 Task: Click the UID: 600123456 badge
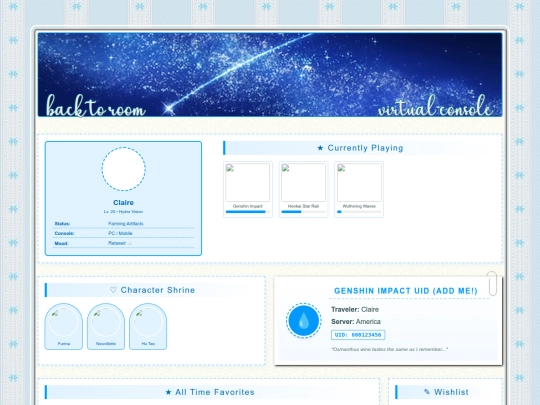click(x=358, y=335)
